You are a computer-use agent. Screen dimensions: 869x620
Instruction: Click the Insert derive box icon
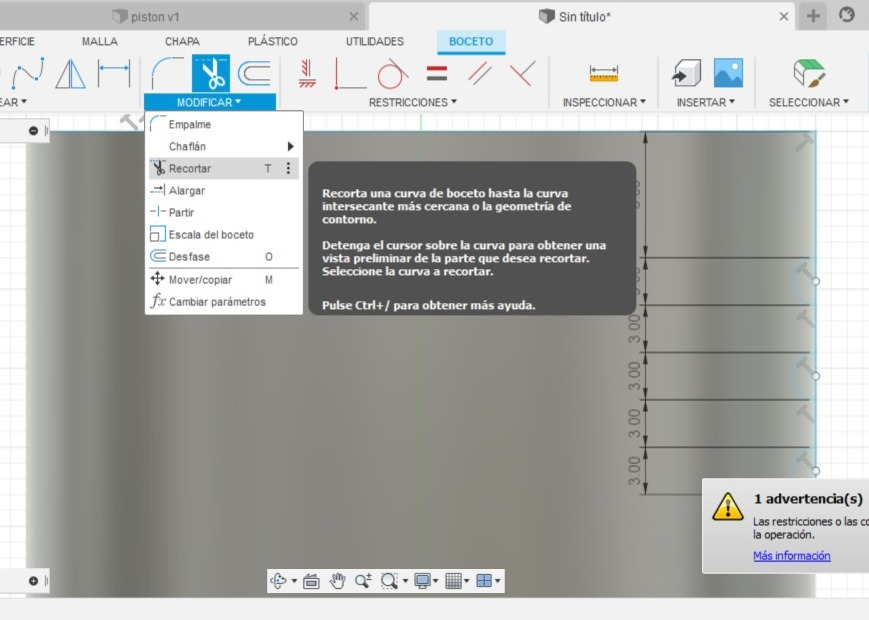point(686,73)
